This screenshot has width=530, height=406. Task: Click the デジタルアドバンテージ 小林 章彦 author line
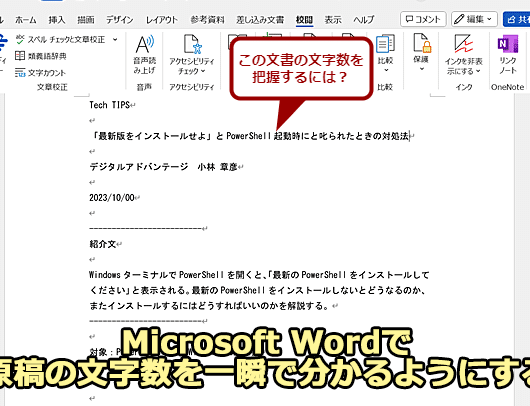pos(163,167)
